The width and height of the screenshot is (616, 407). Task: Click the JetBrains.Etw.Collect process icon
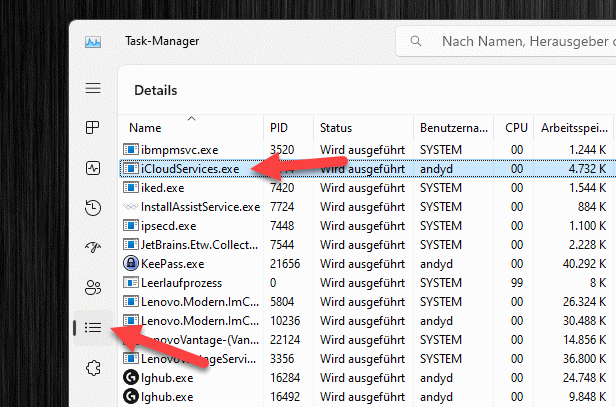(130, 244)
